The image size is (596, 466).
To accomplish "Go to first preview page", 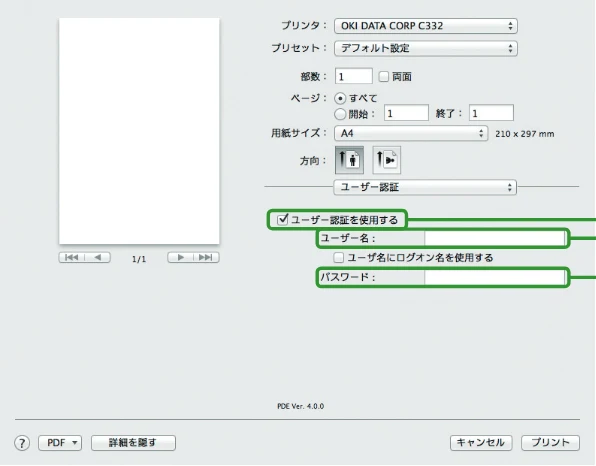I will [72, 257].
